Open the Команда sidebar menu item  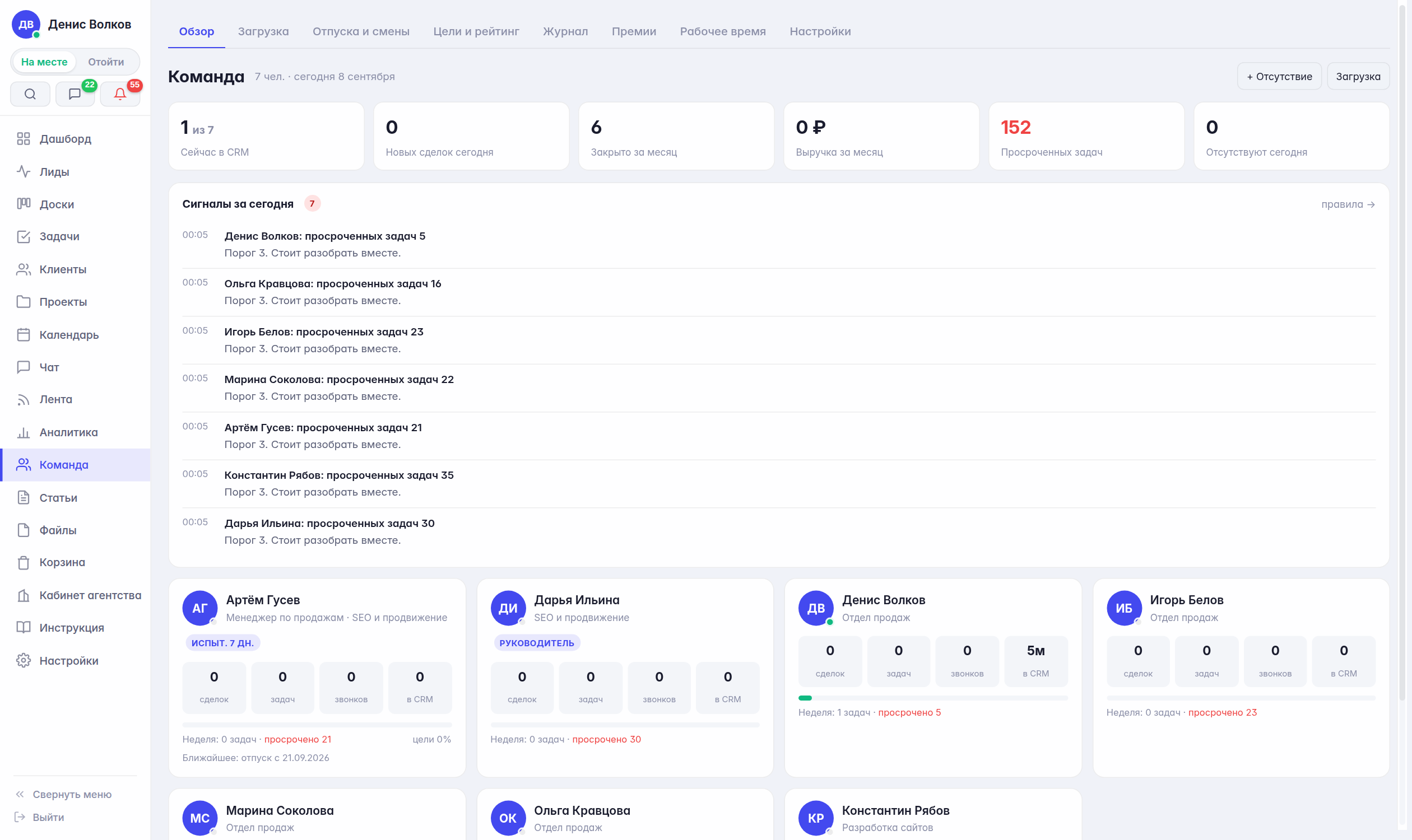(x=75, y=465)
